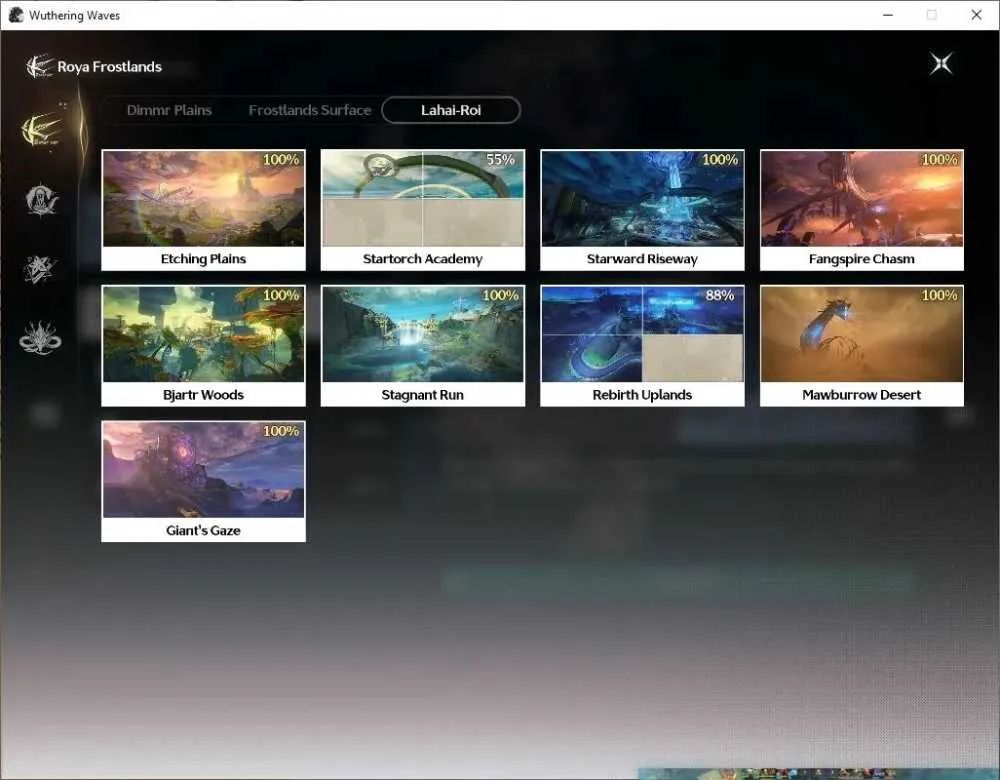1000x780 pixels.
Task: Open the Mawburrow Desert thumbnail
Action: [x=862, y=334]
